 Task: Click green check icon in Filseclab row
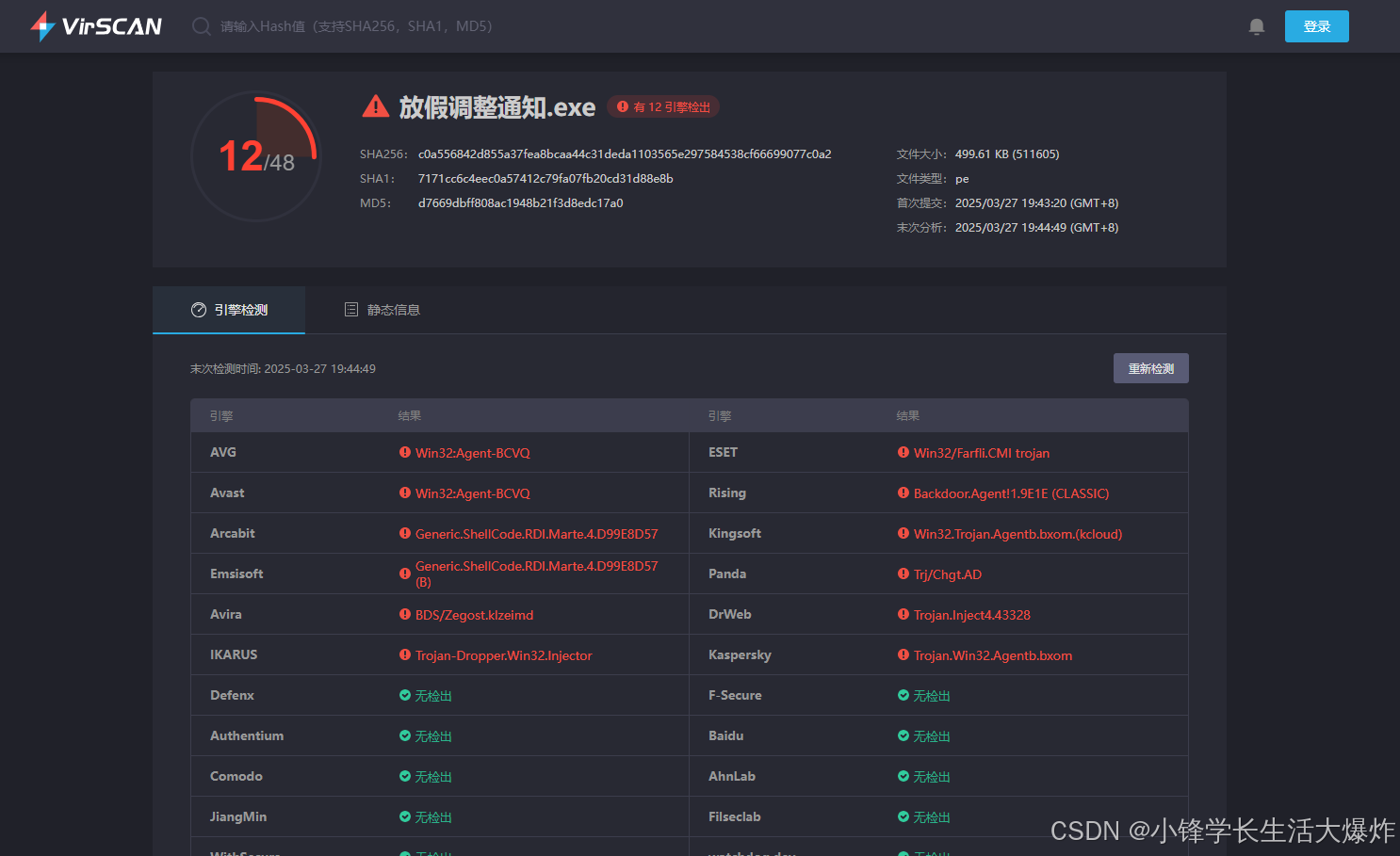click(903, 816)
